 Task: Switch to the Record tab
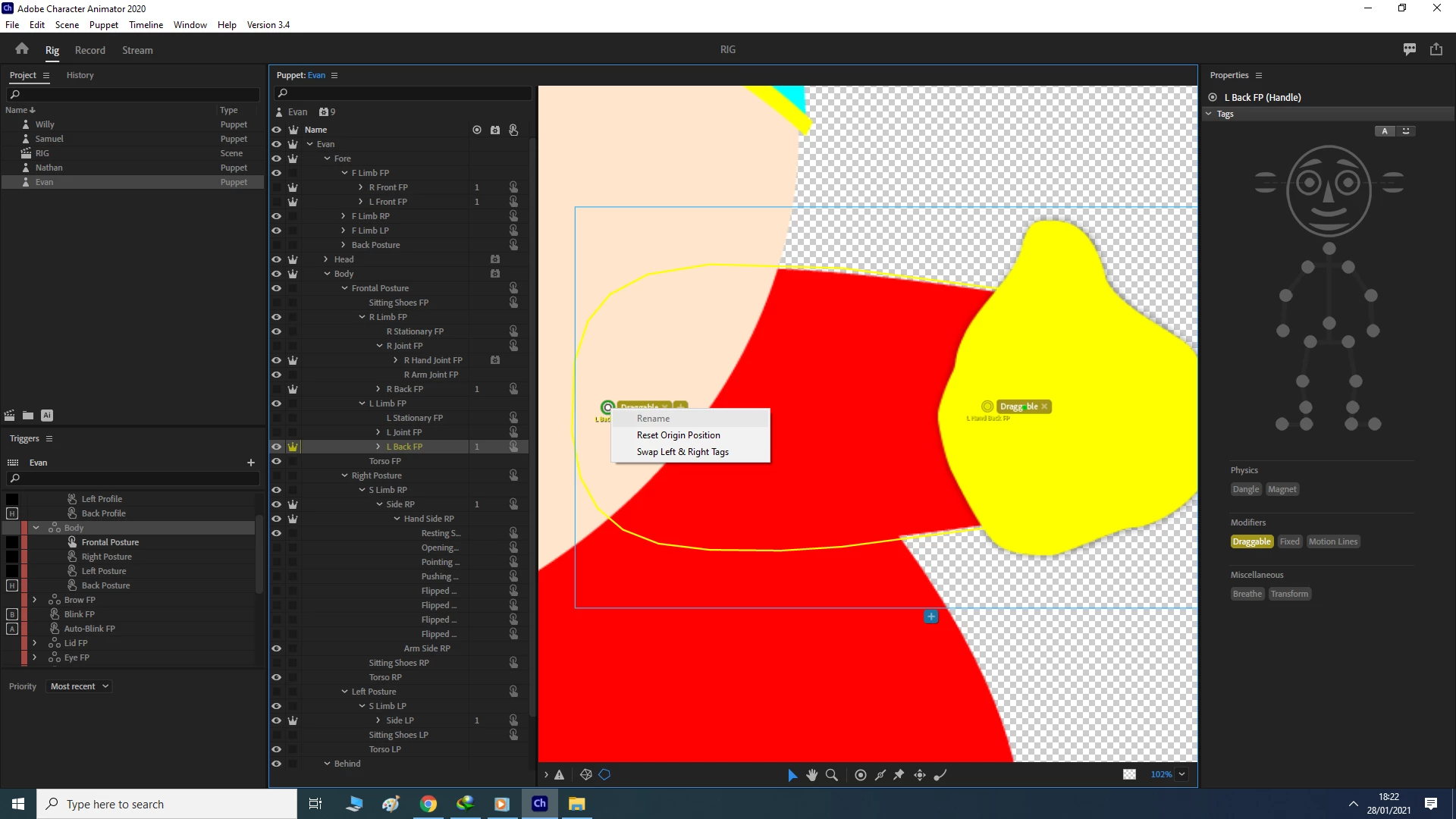coord(89,50)
